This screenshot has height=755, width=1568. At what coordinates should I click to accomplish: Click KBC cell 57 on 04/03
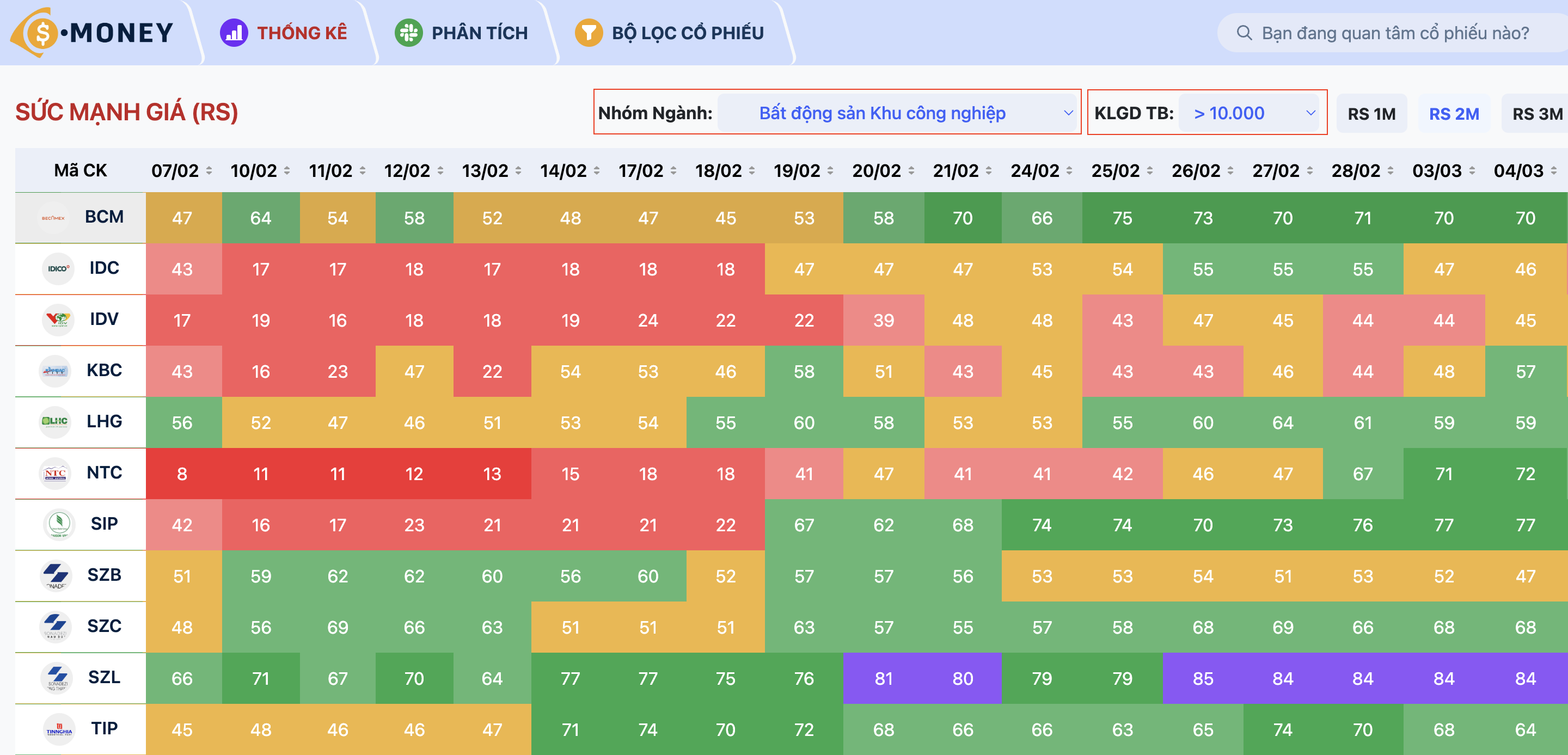coord(1526,372)
